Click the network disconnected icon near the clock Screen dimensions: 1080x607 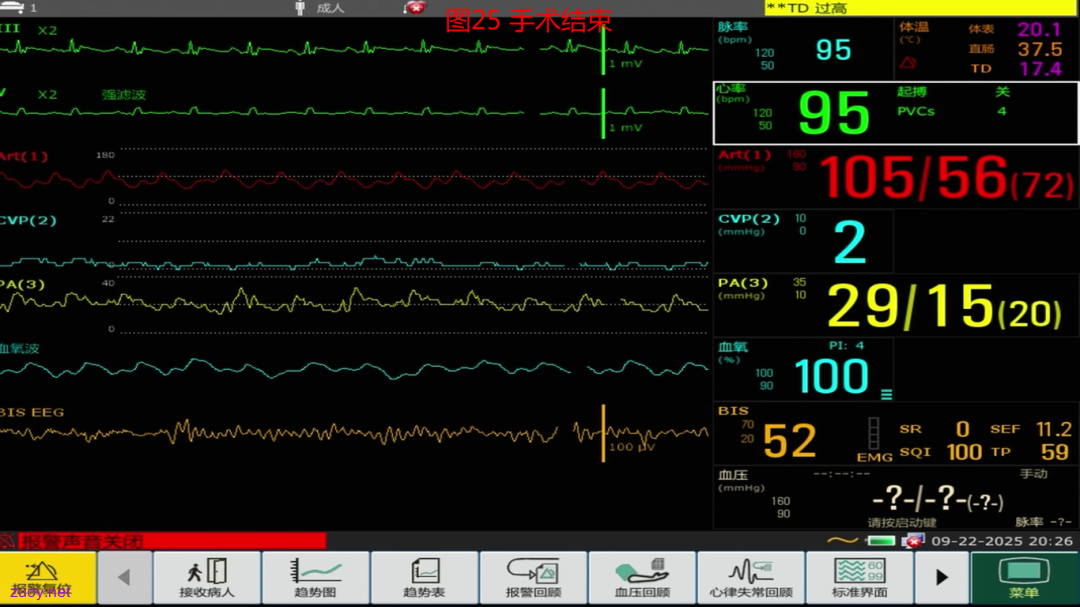point(913,541)
